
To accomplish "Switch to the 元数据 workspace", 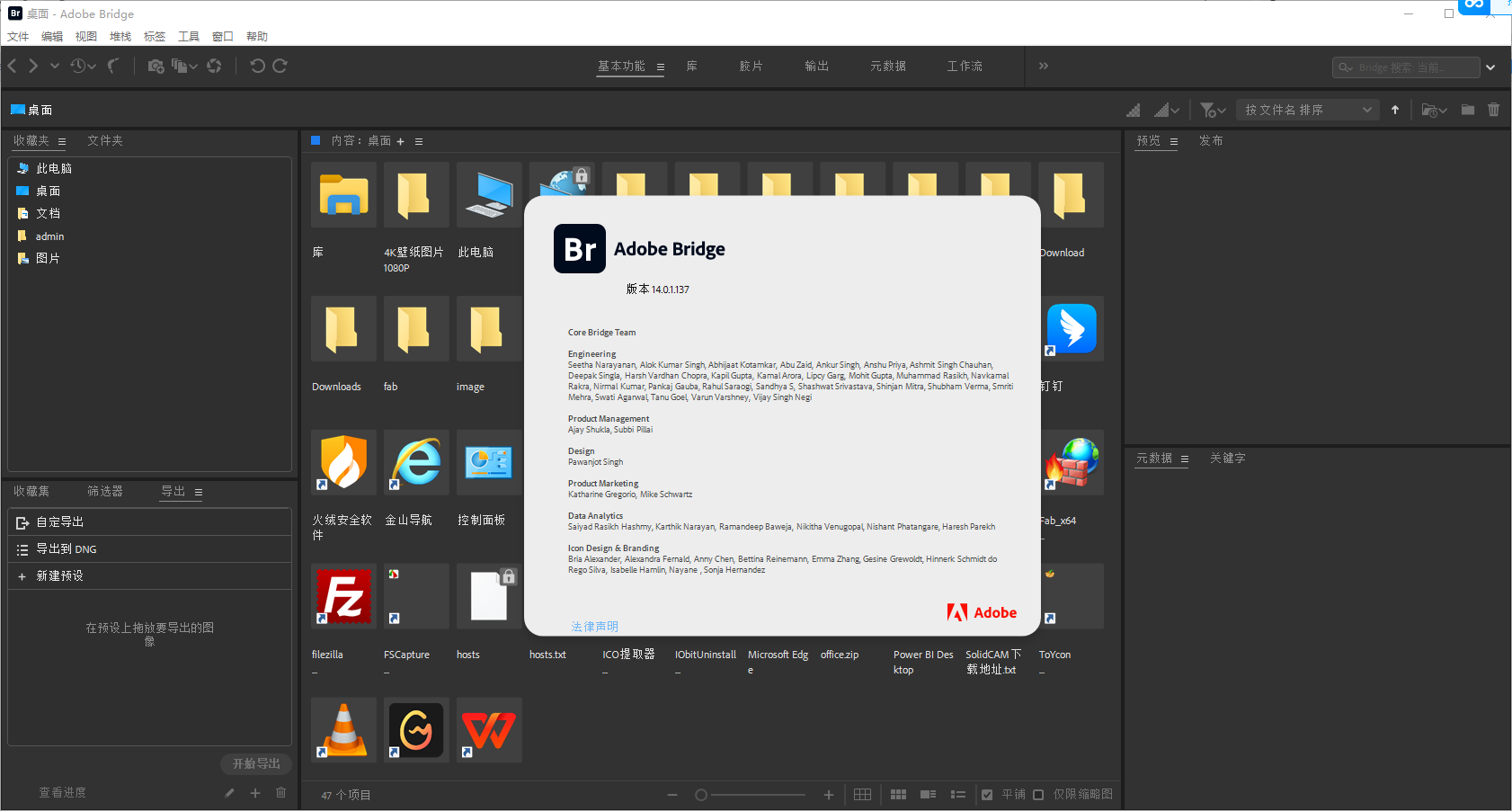I will 887,67.
